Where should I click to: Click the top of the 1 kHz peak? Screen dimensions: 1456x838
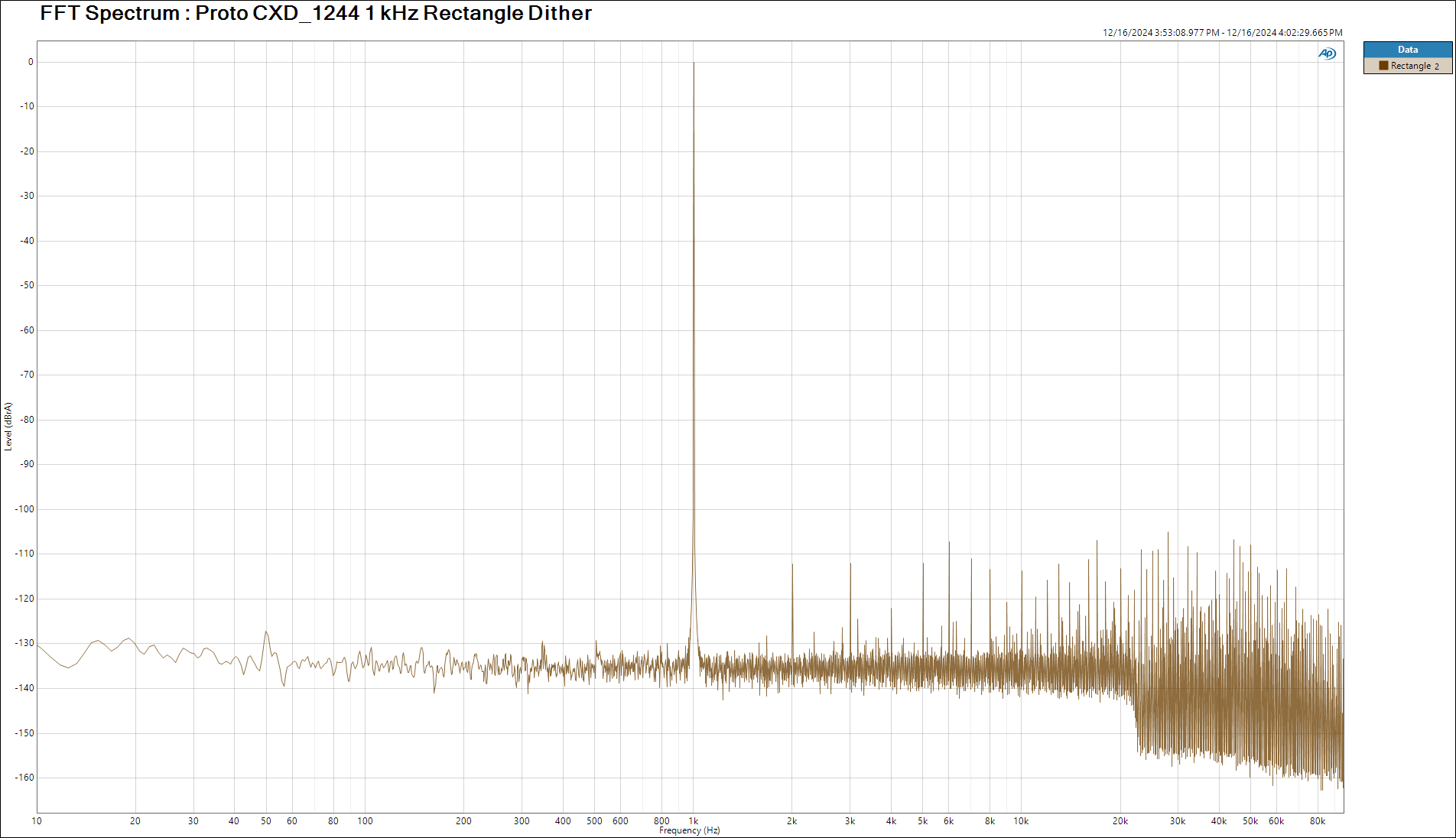(x=694, y=63)
